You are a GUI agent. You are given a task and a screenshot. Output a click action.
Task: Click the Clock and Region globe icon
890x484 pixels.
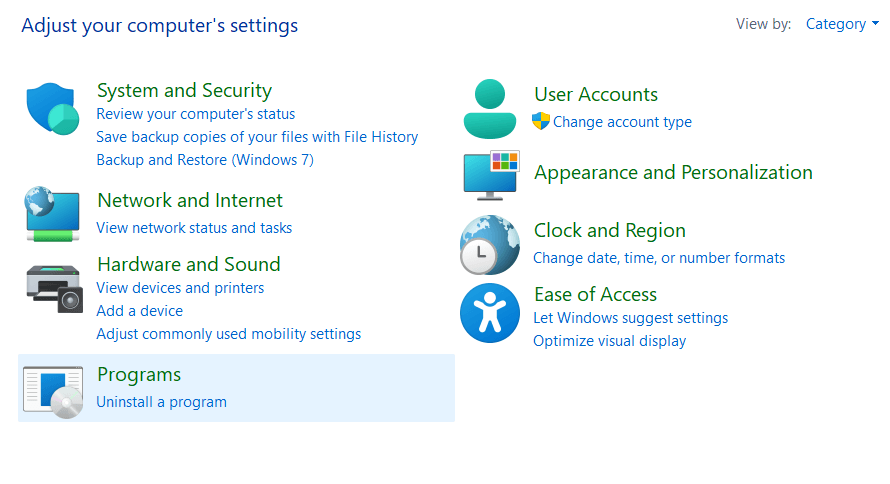[x=490, y=245]
